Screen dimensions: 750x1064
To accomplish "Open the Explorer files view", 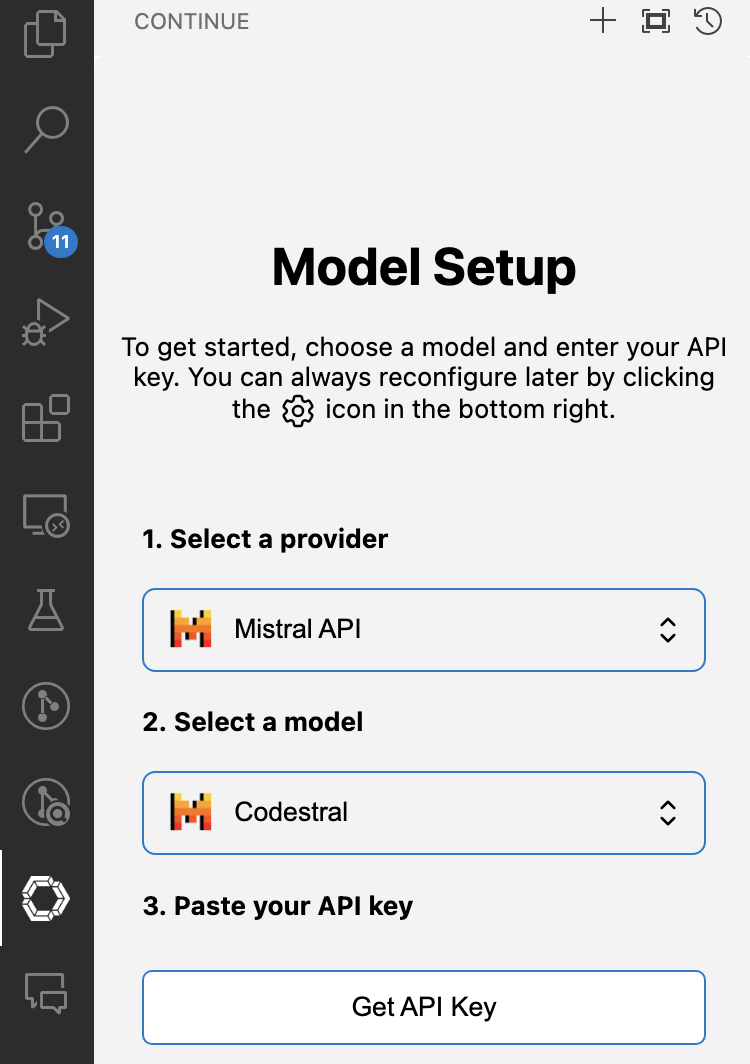I will [46, 31].
